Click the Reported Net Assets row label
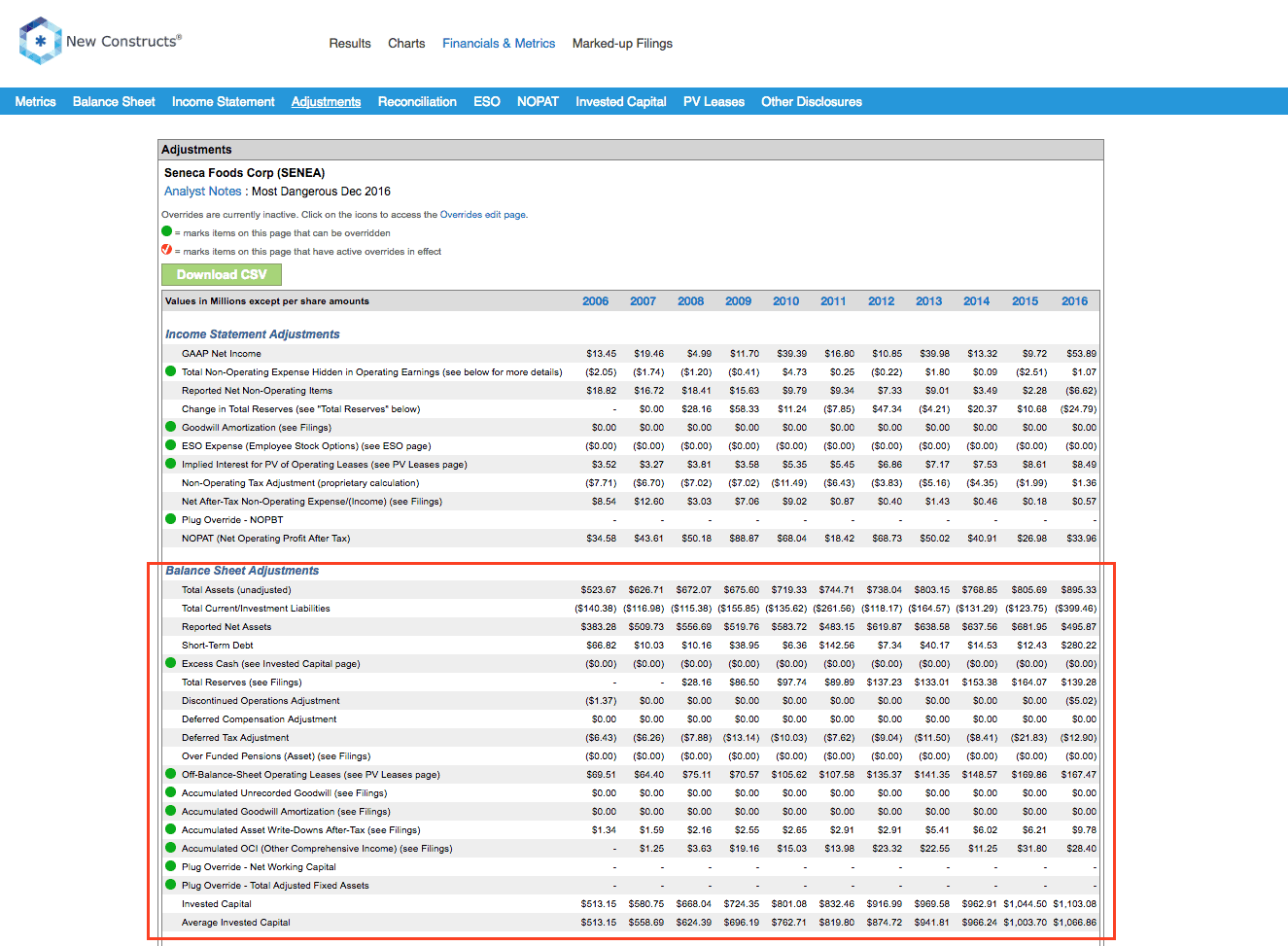 226,627
